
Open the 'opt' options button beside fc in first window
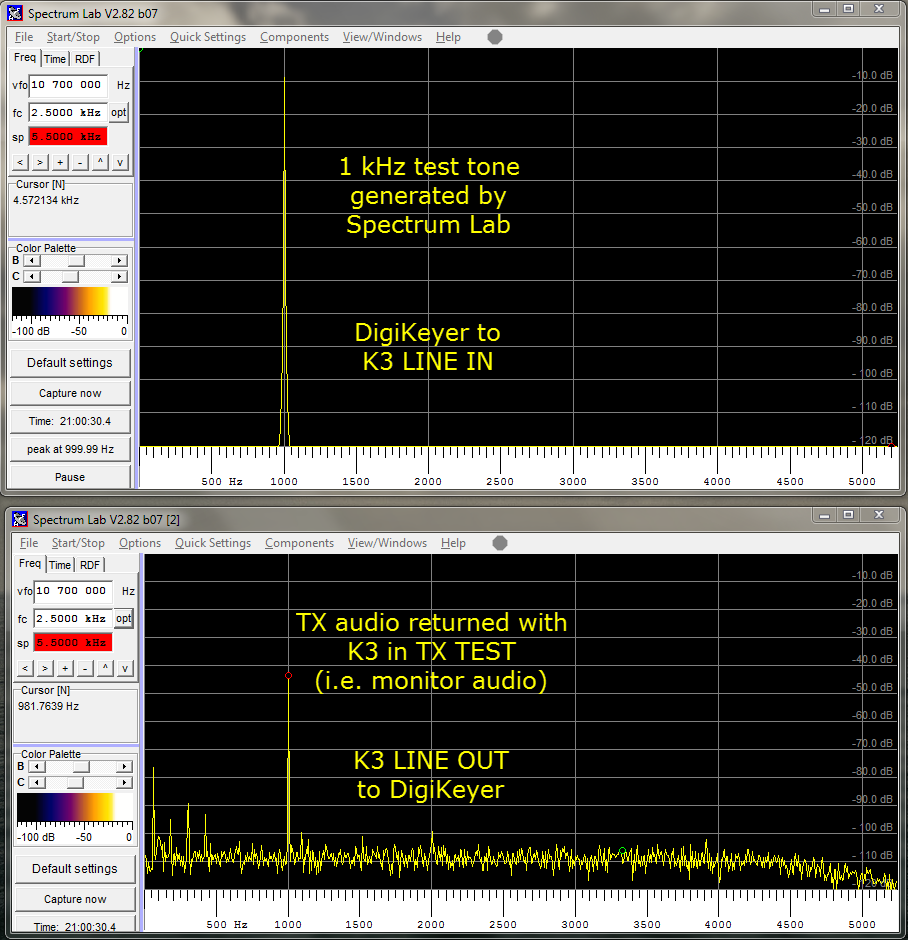pyautogui.click(x=119, y=113)
